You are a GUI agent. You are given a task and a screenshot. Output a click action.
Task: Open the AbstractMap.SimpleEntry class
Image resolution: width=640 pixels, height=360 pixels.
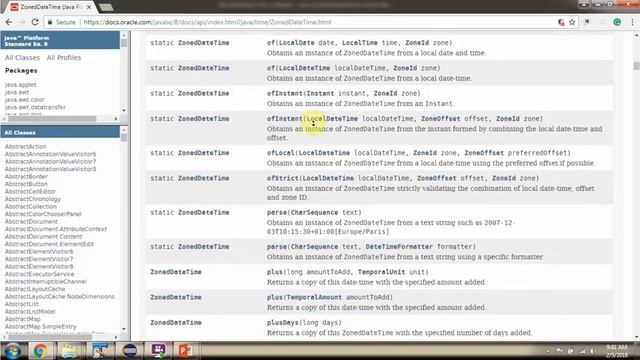(40, 326)
